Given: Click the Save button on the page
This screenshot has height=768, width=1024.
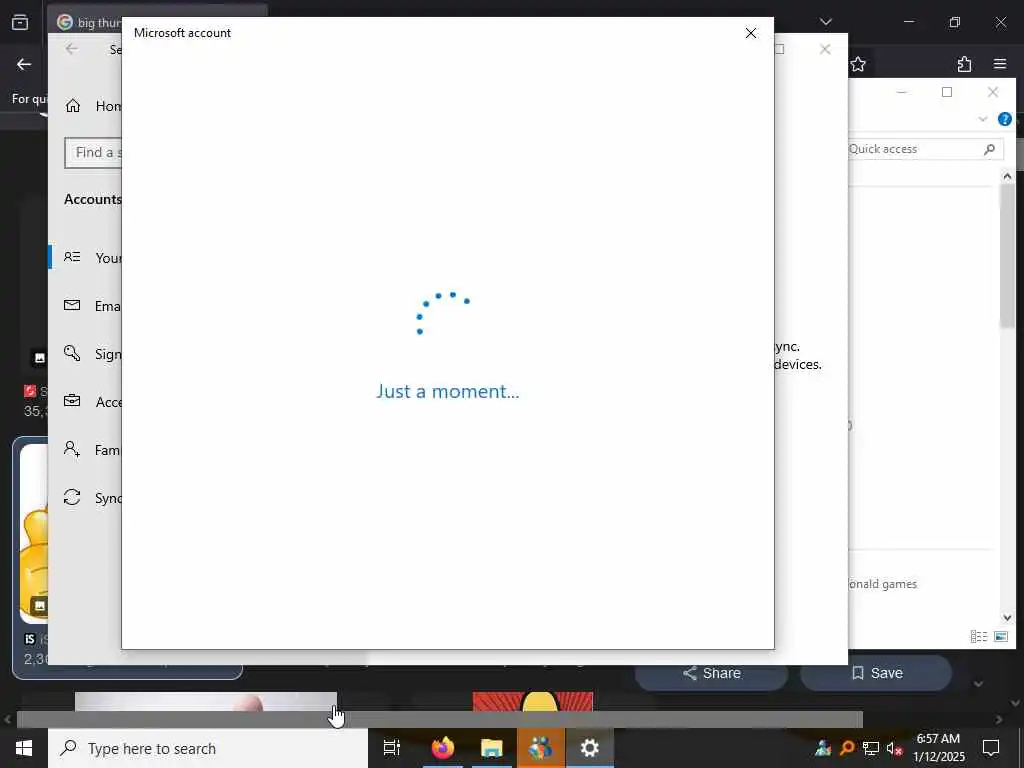Looking at the screenshot, I should pyautogui.click(x=876, y=673).
